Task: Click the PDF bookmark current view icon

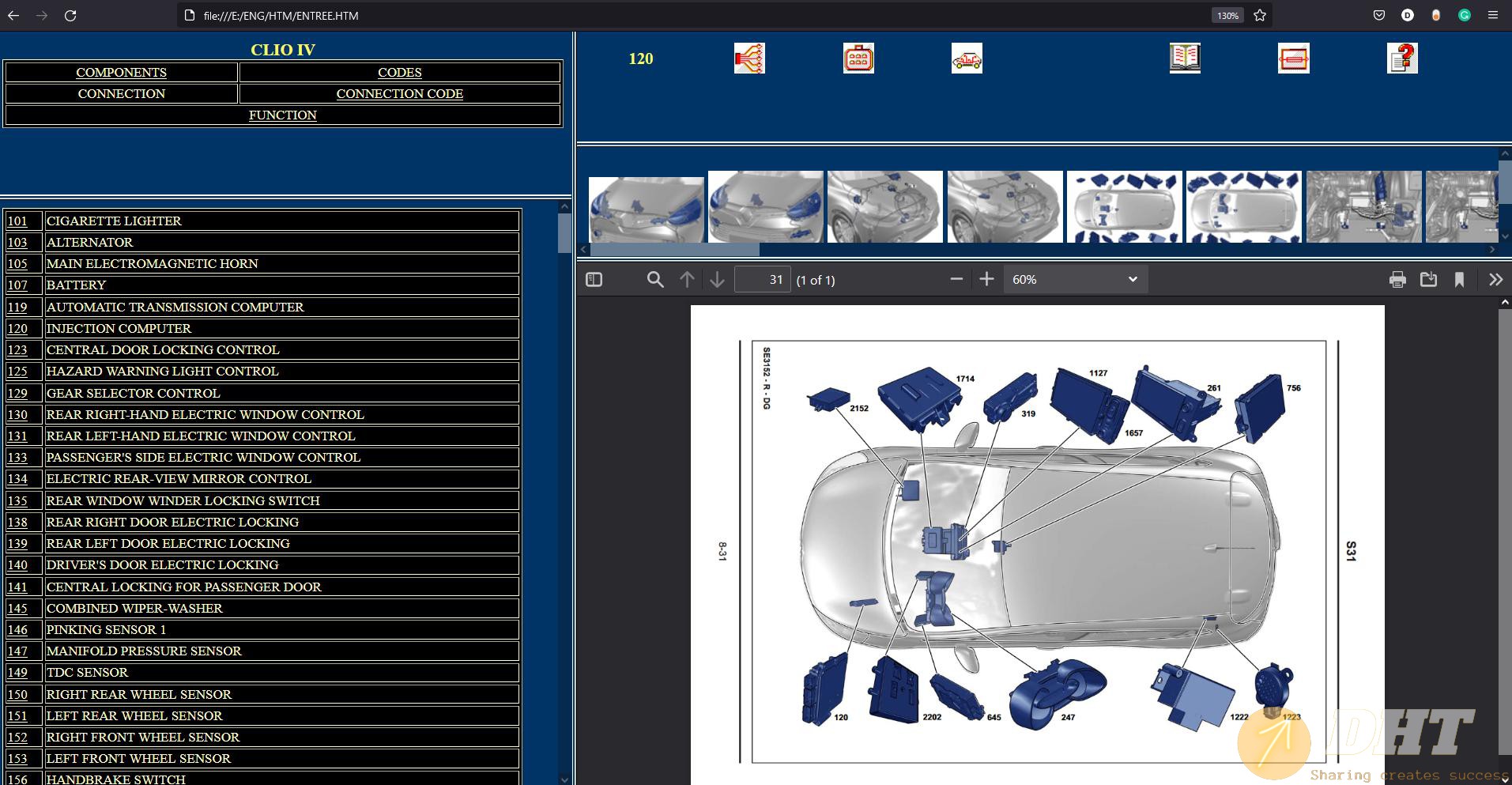Action: (x=1459, y=280)
